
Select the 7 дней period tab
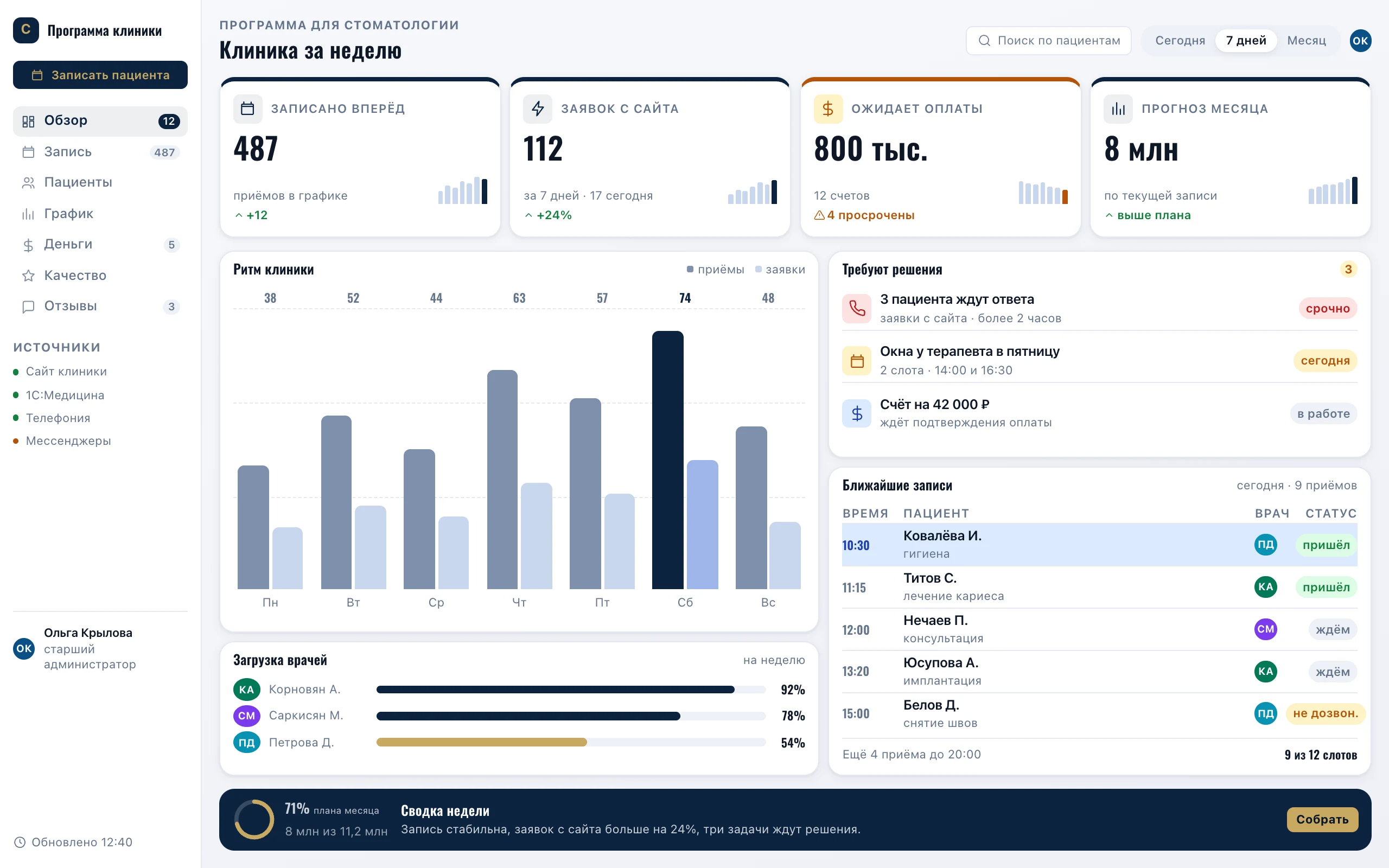(1246, 41)
